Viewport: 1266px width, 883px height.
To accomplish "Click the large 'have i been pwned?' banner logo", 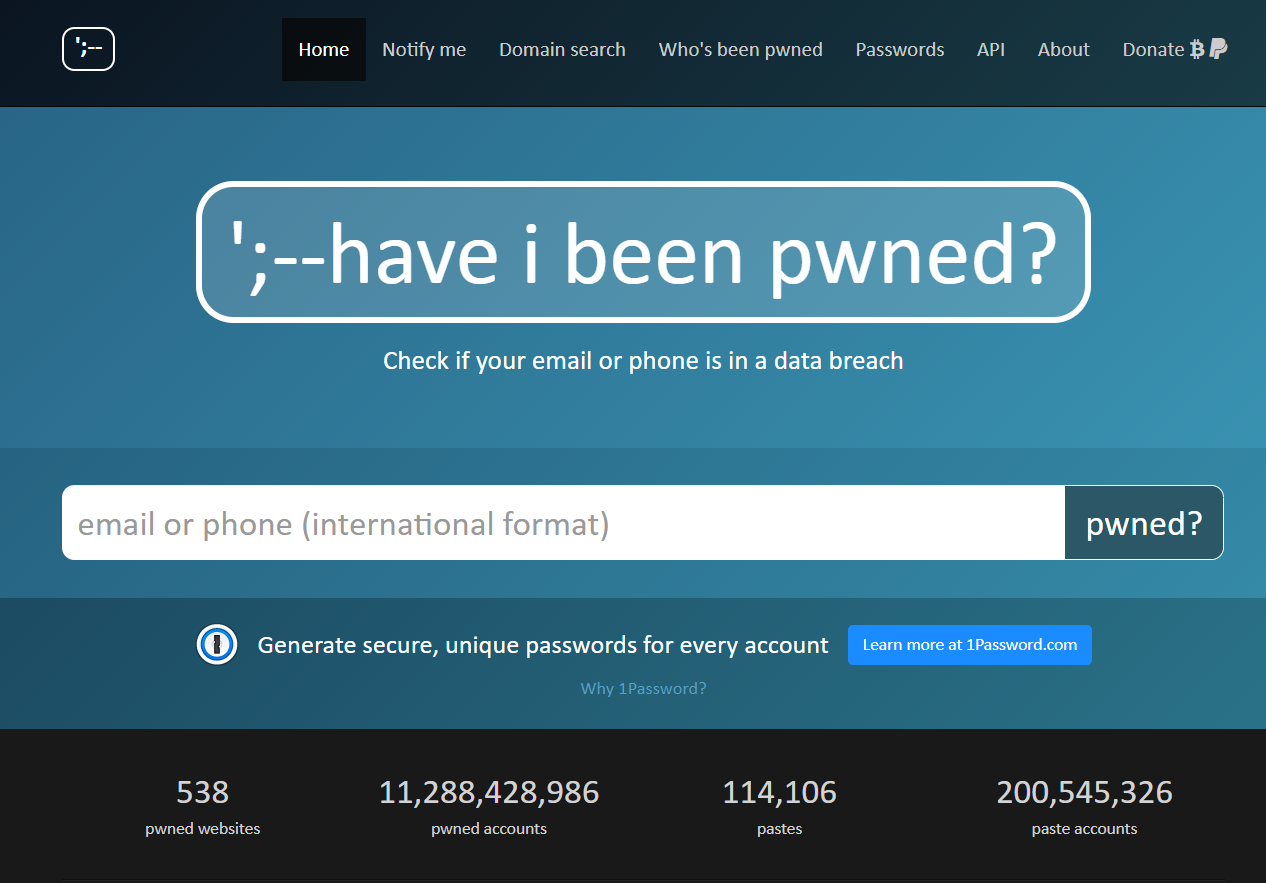I will (x=643, y=252).
